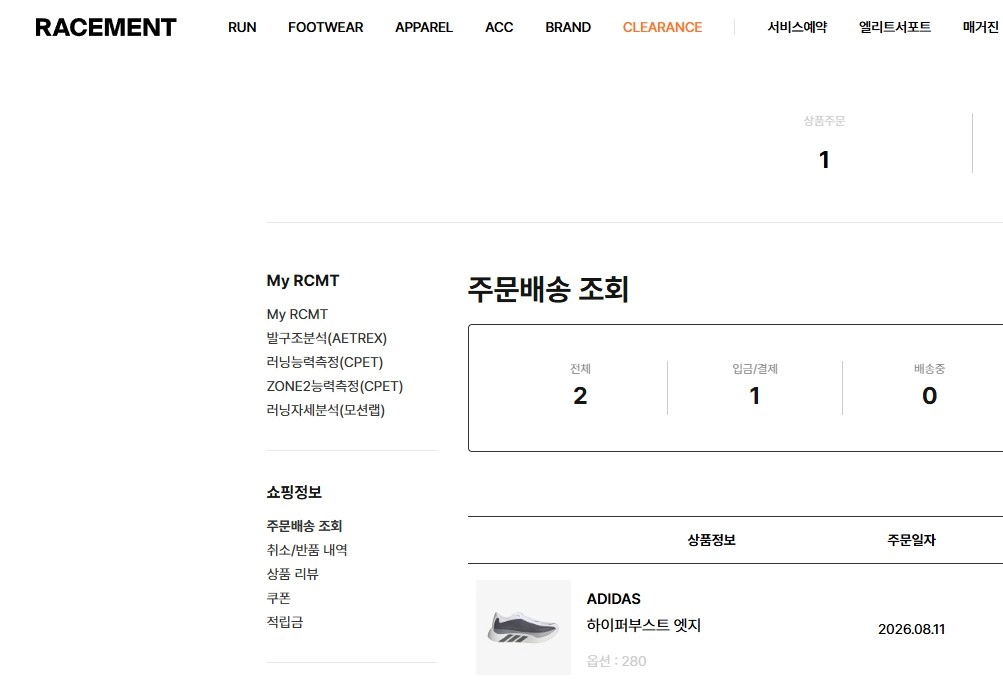Open the RUN menu
This screenshot has width=1003, height=692.
(x=242, y=28)
